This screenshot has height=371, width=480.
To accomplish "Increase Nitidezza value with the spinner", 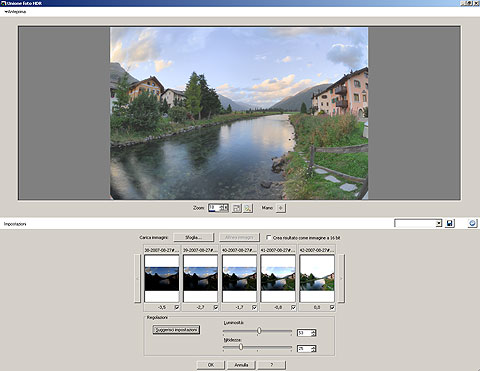I will (x=313, y=347).
